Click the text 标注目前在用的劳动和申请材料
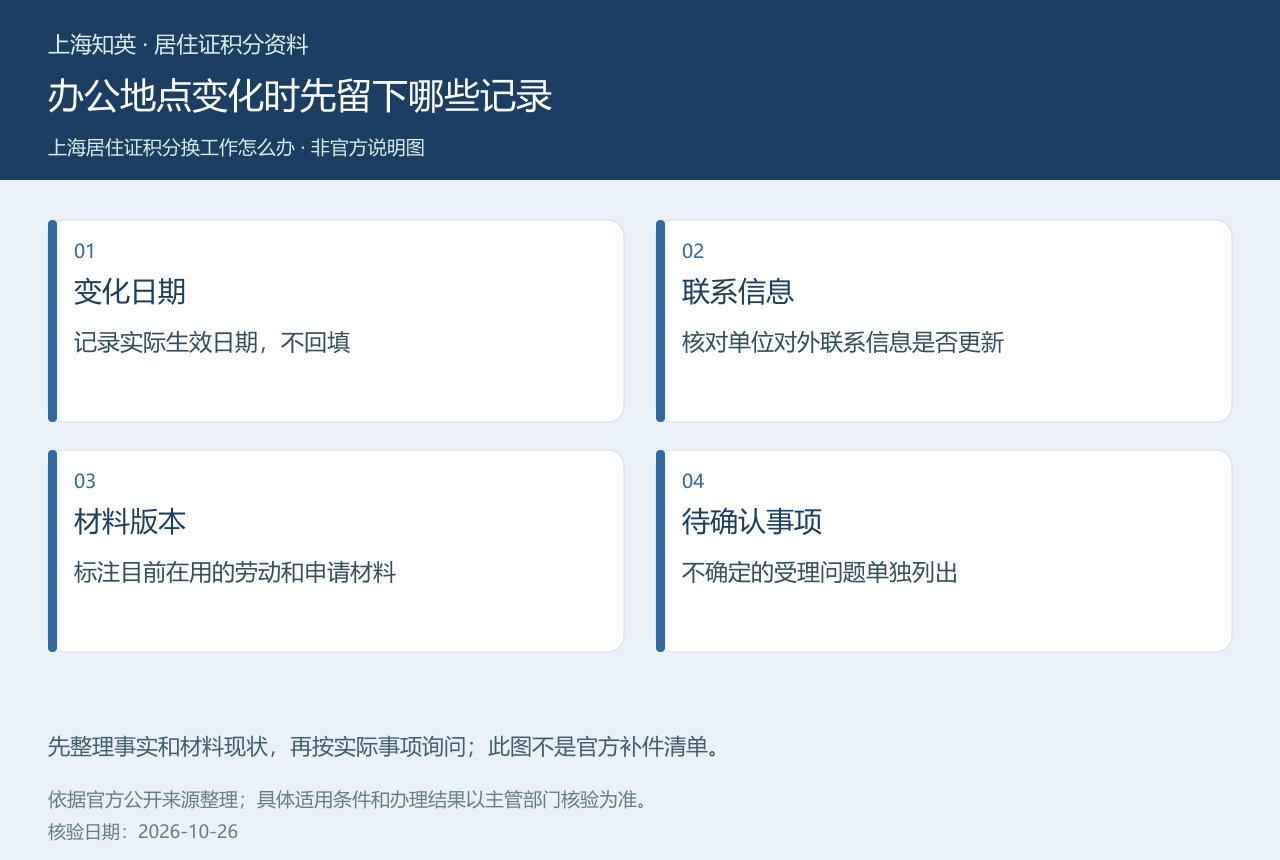The width and height of the screenshot is (1280, 860). (x=235, y=573)
